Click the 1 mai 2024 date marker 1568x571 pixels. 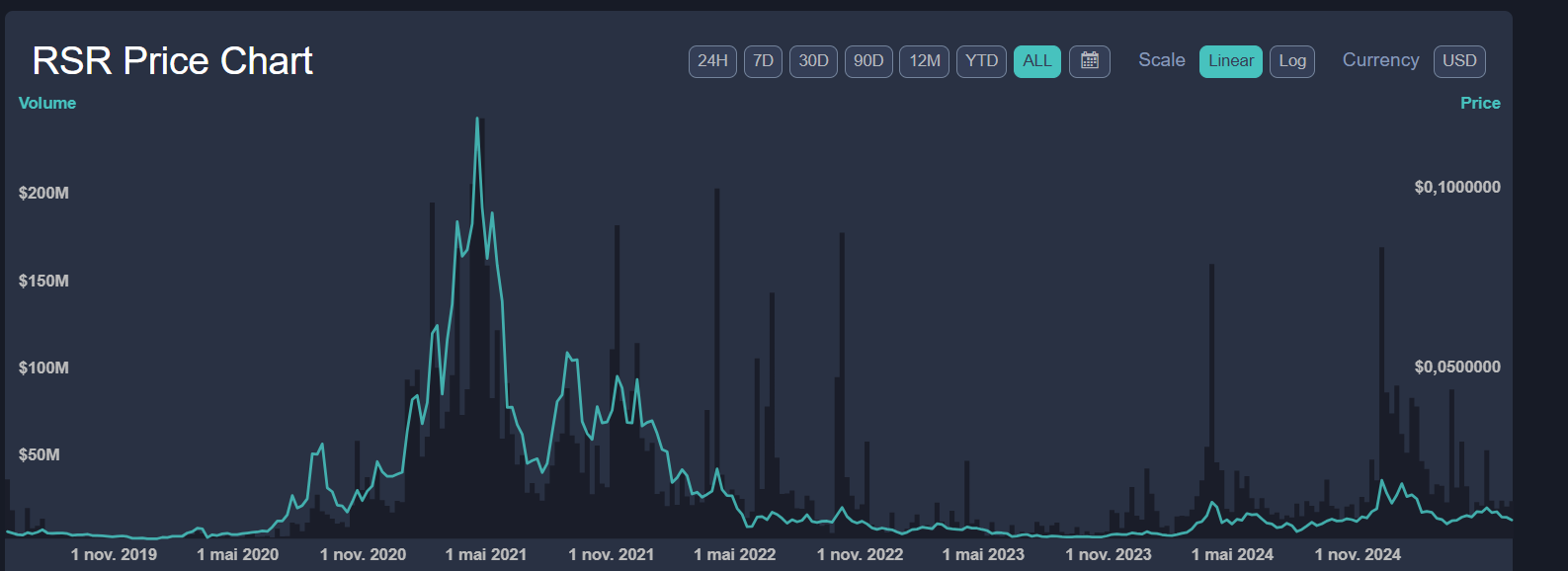(x=1232, y=554)
